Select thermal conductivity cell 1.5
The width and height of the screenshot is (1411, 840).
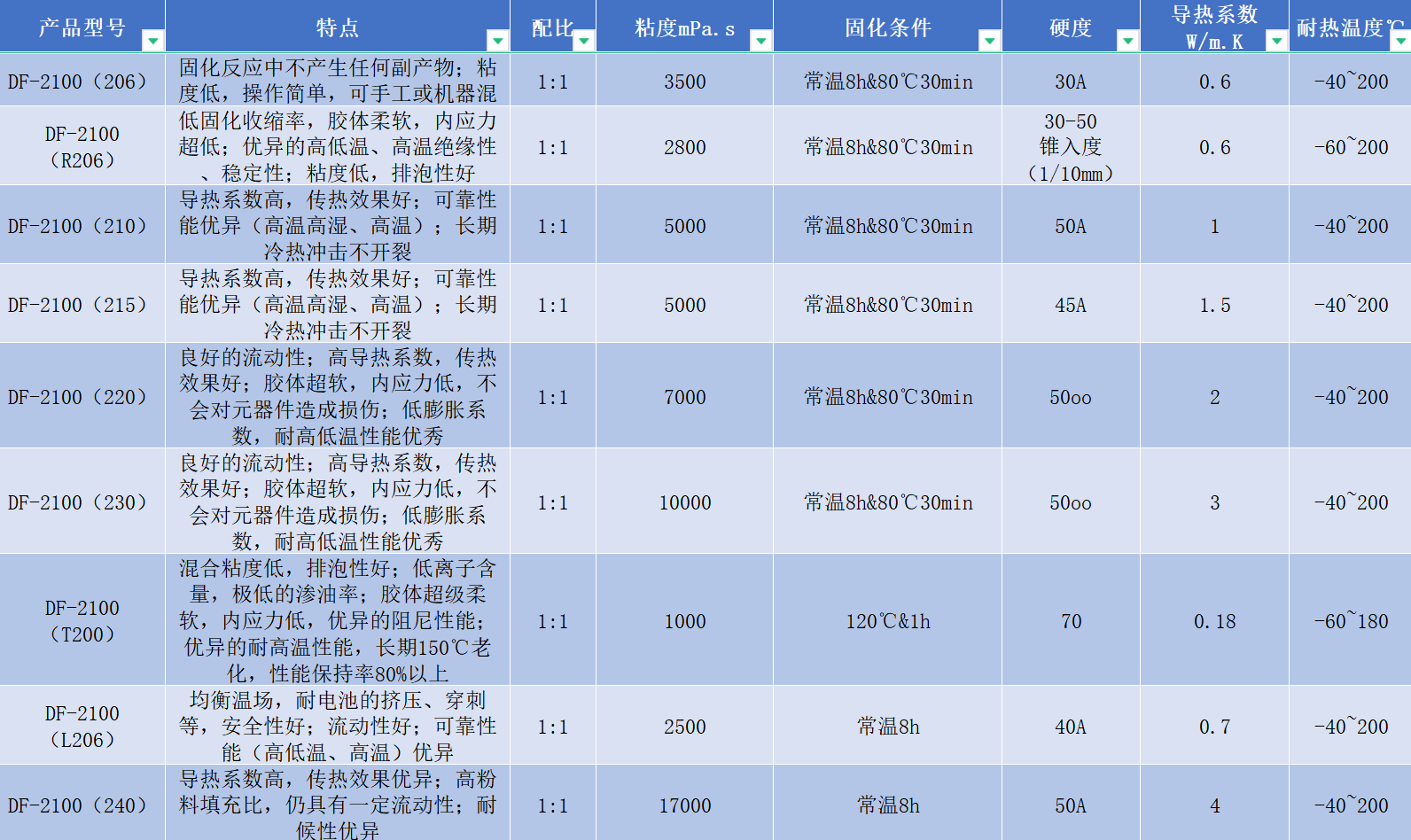click(x=1214, y=304)
